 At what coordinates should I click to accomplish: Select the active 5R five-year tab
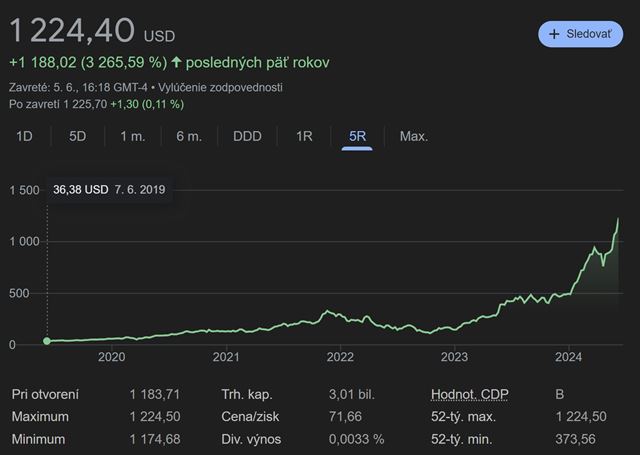(357, 137)
